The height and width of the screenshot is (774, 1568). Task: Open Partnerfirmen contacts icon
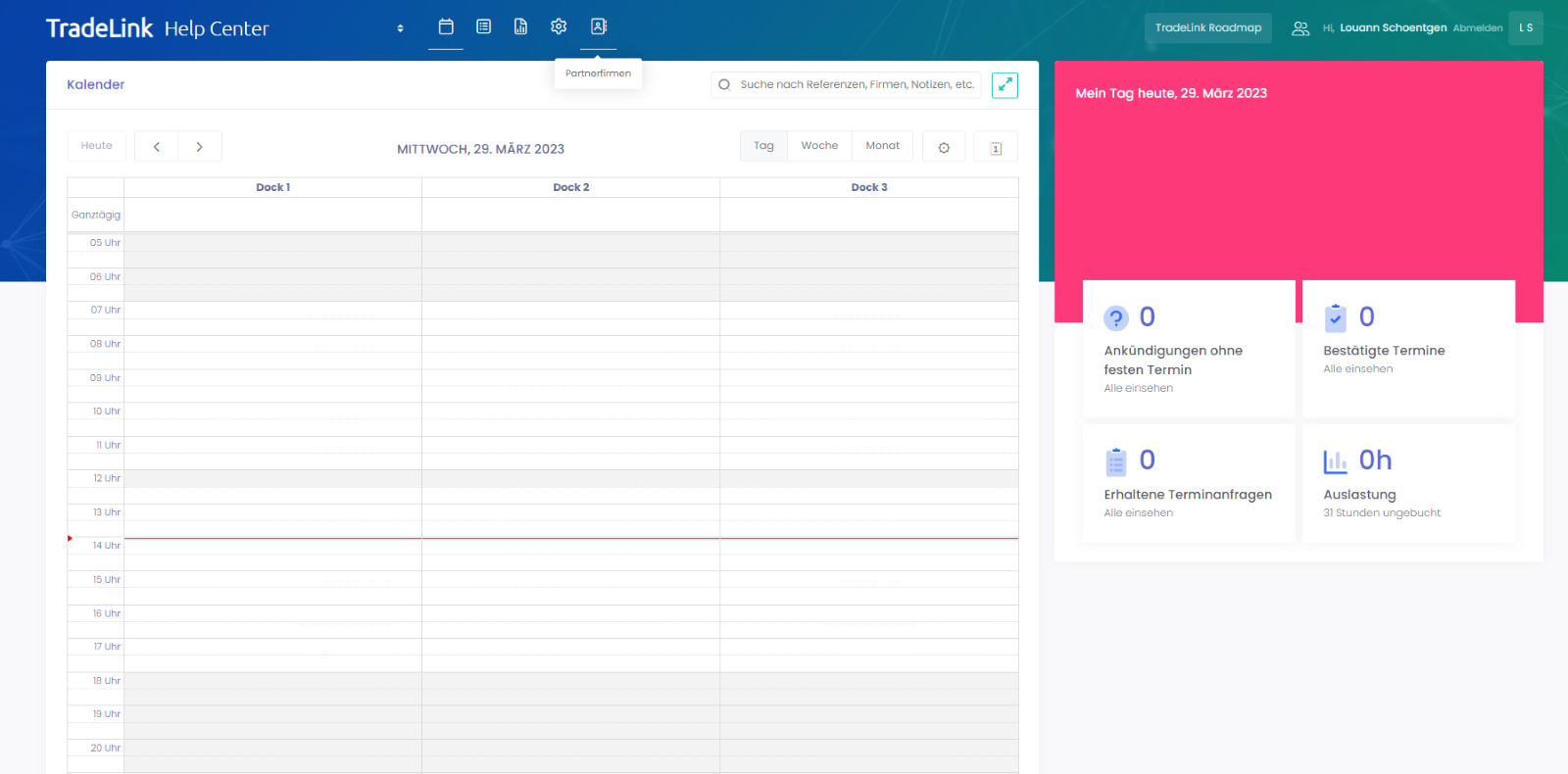[599, 27]
